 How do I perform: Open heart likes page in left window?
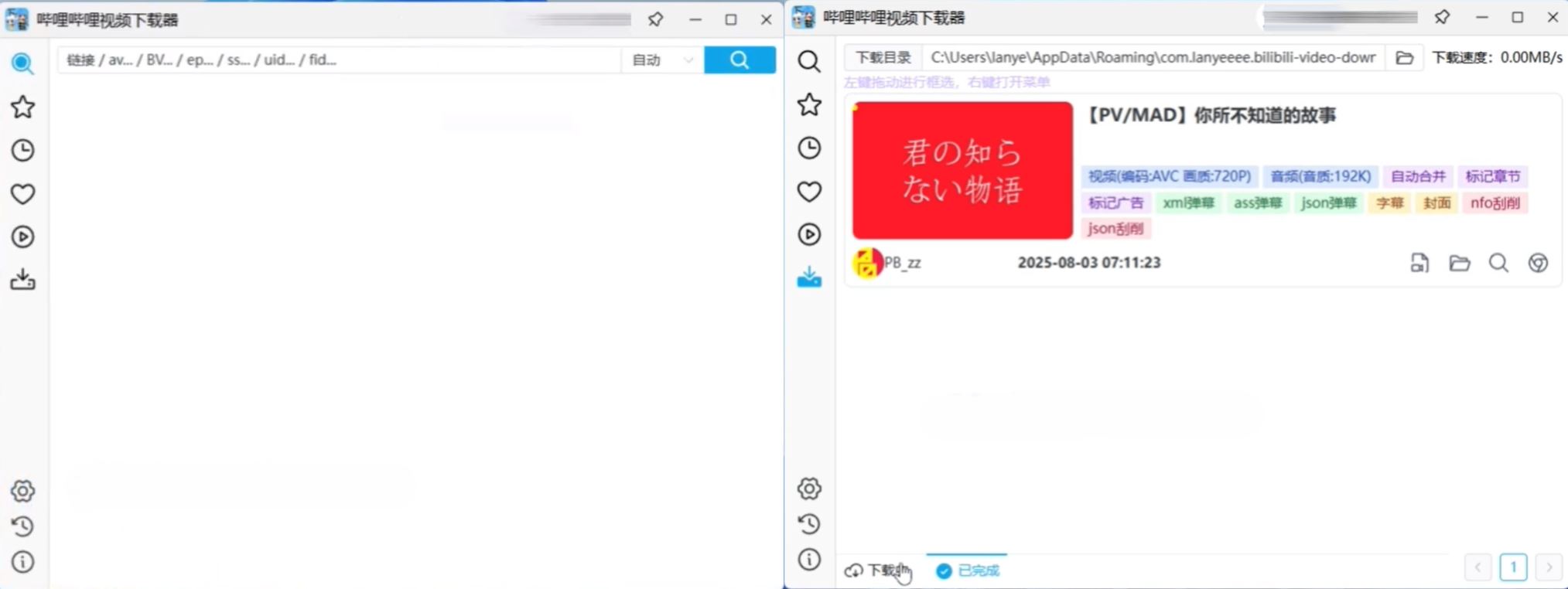22,193
